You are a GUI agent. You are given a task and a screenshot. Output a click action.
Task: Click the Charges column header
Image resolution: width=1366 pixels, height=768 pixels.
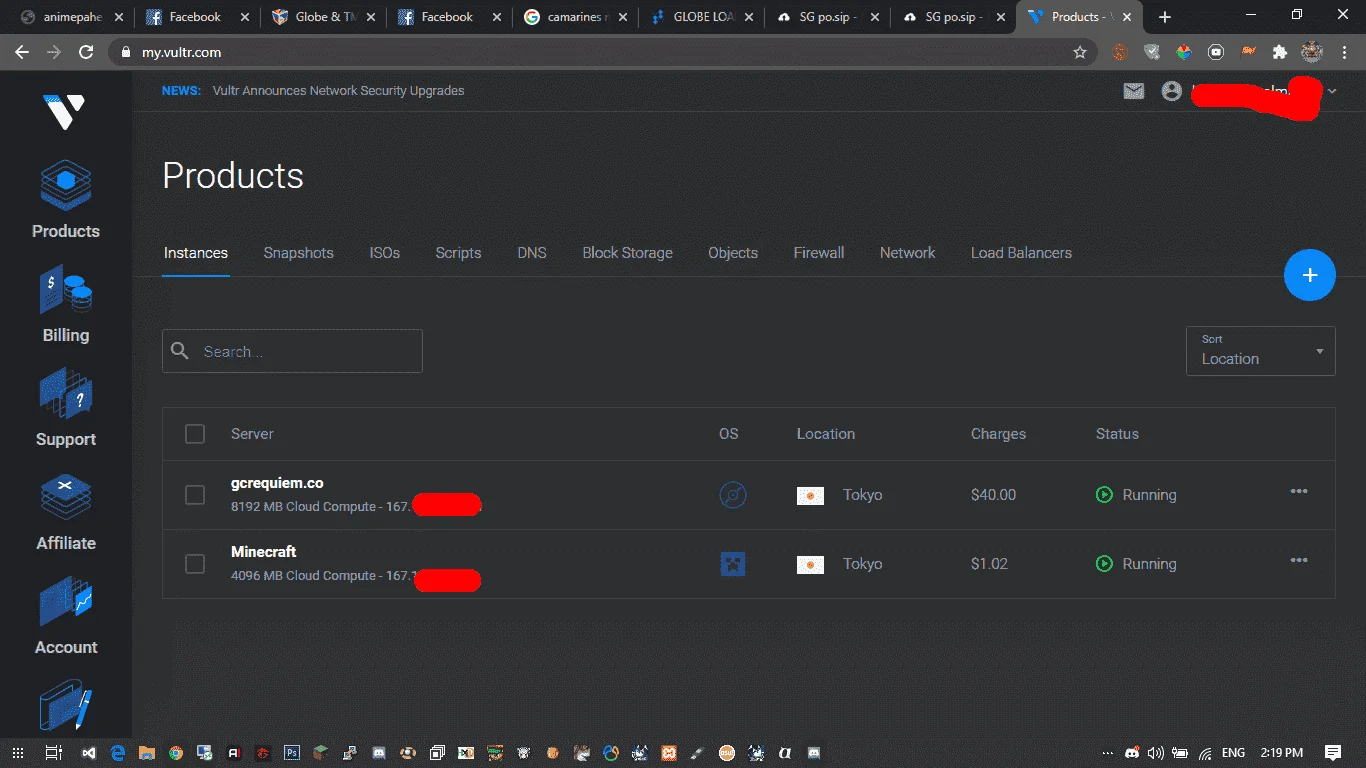click(998, 434)
